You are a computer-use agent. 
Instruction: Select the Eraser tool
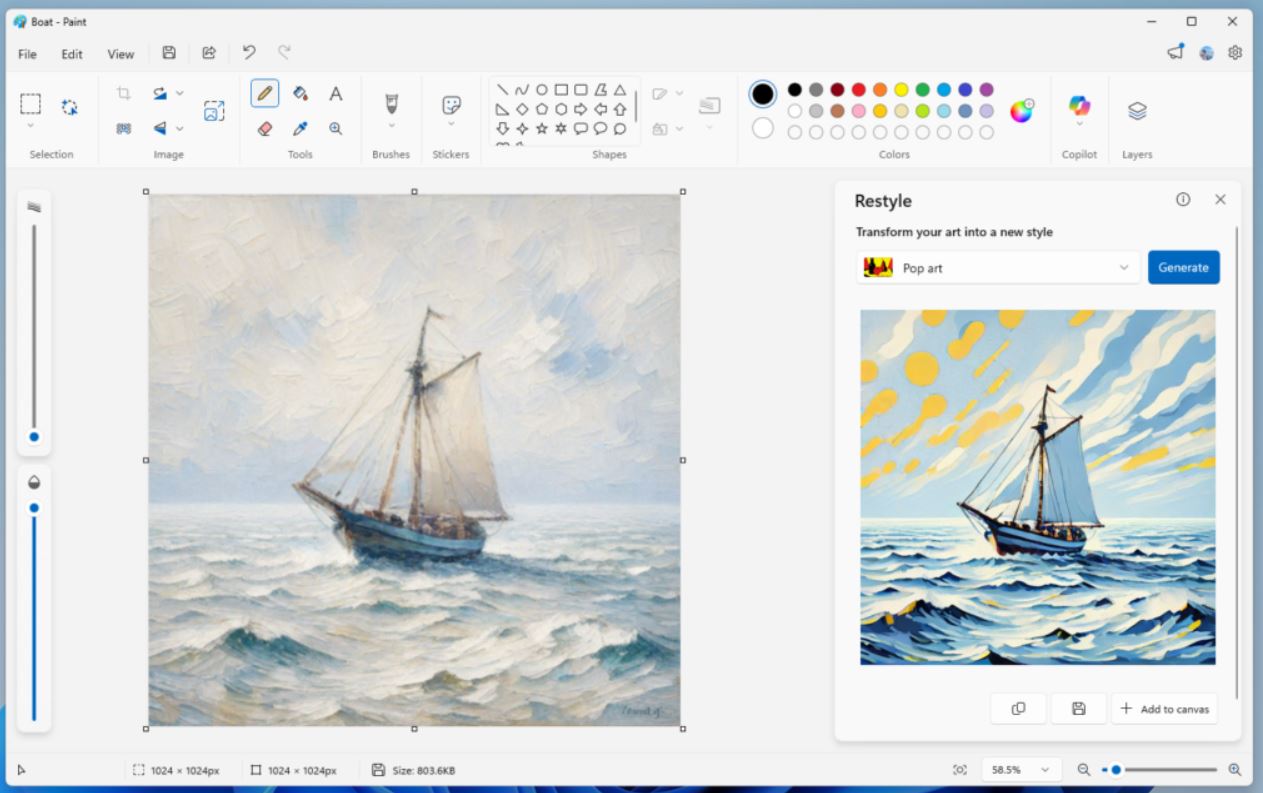pyautogui.click(x=264, y=128)
